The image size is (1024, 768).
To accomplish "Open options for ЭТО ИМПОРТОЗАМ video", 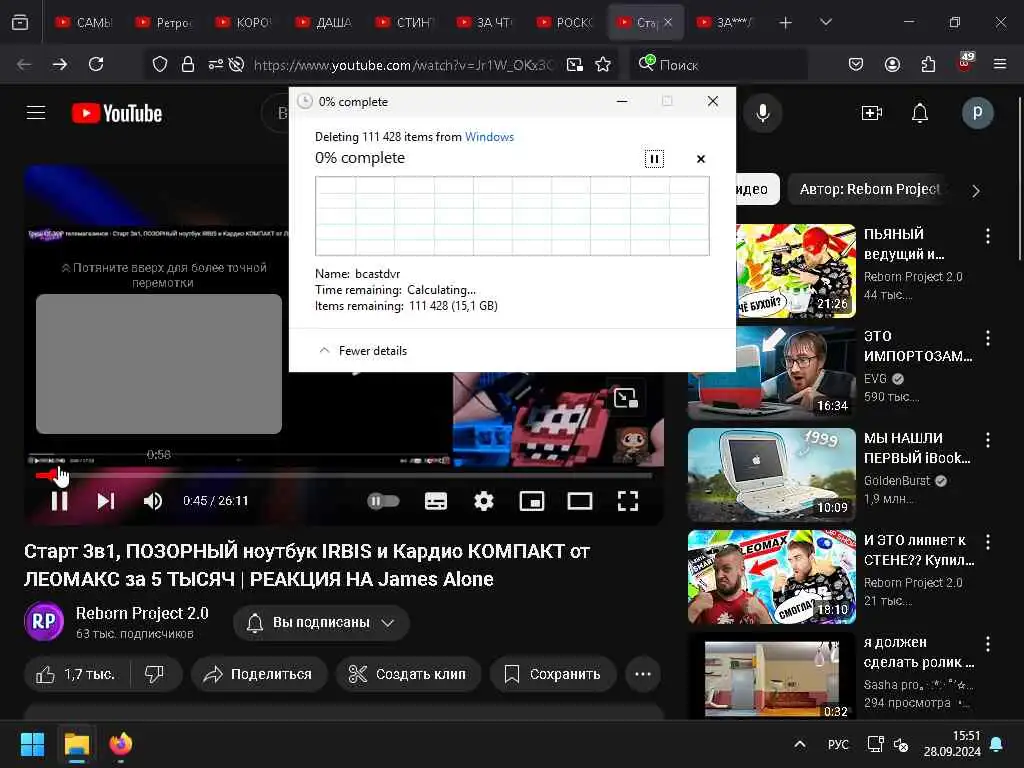I will (x=987, y=338).
